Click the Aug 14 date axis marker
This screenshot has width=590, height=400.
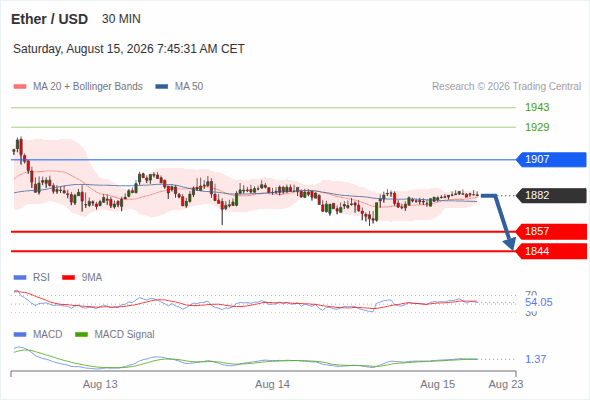pyautogui.click(x=272, y=384)
